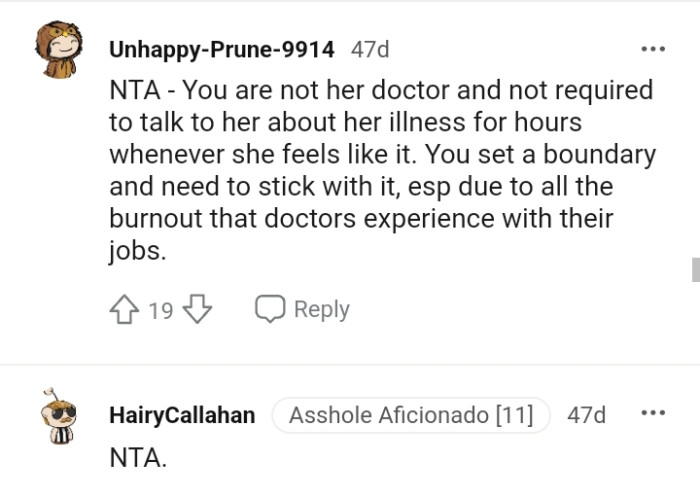Image resolution: width=700 pixels, height=497 pixels.
Task: Click the word 'jobs.' ending the comment
Action: click(136, 251)
